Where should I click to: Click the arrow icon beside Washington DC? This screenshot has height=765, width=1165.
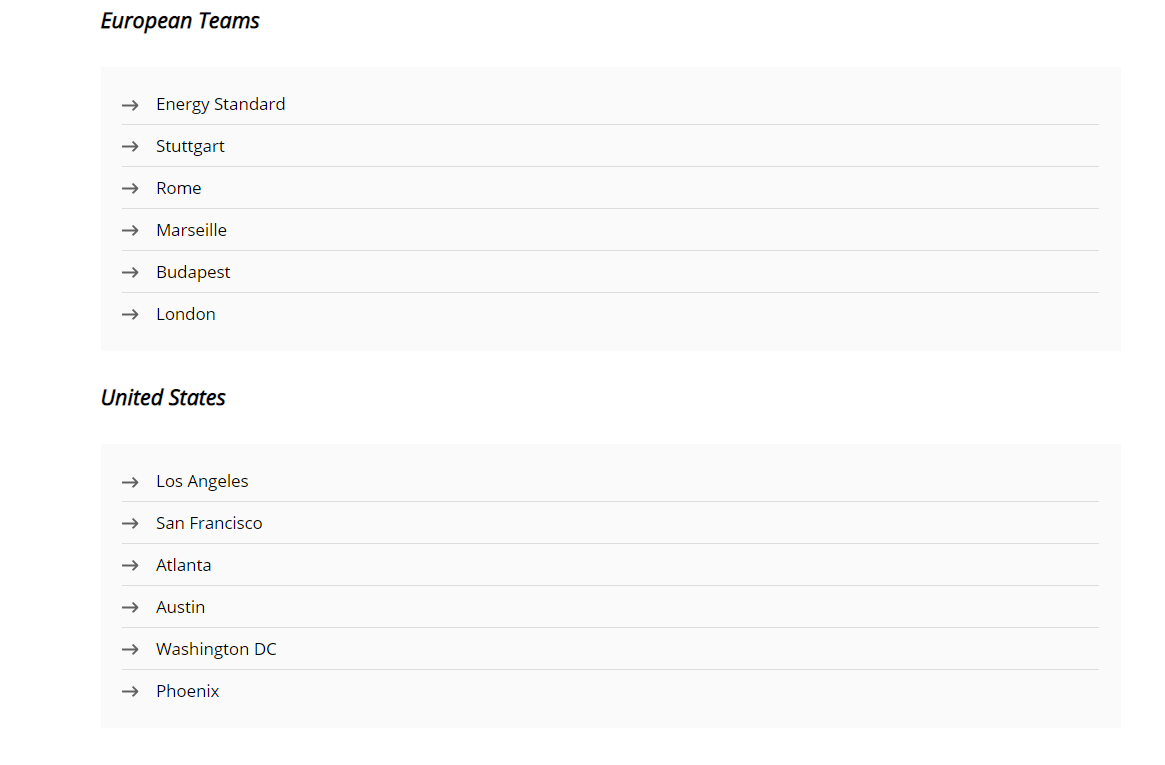(x=130, y=650)
